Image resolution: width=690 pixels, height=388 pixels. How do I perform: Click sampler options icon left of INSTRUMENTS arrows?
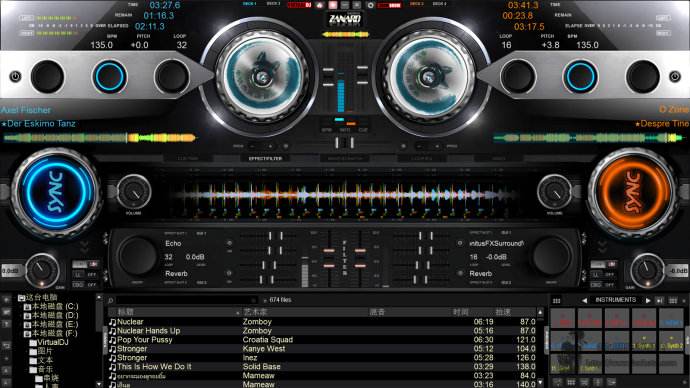point(557,300)
